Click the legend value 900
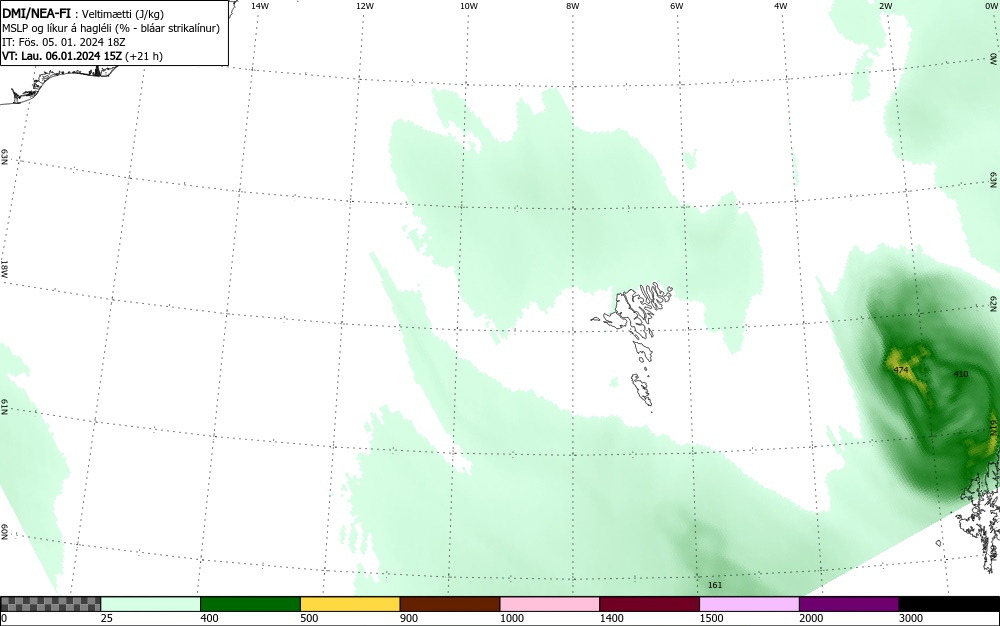Viewport: 1000px width, 626px height. pos(409,618)
